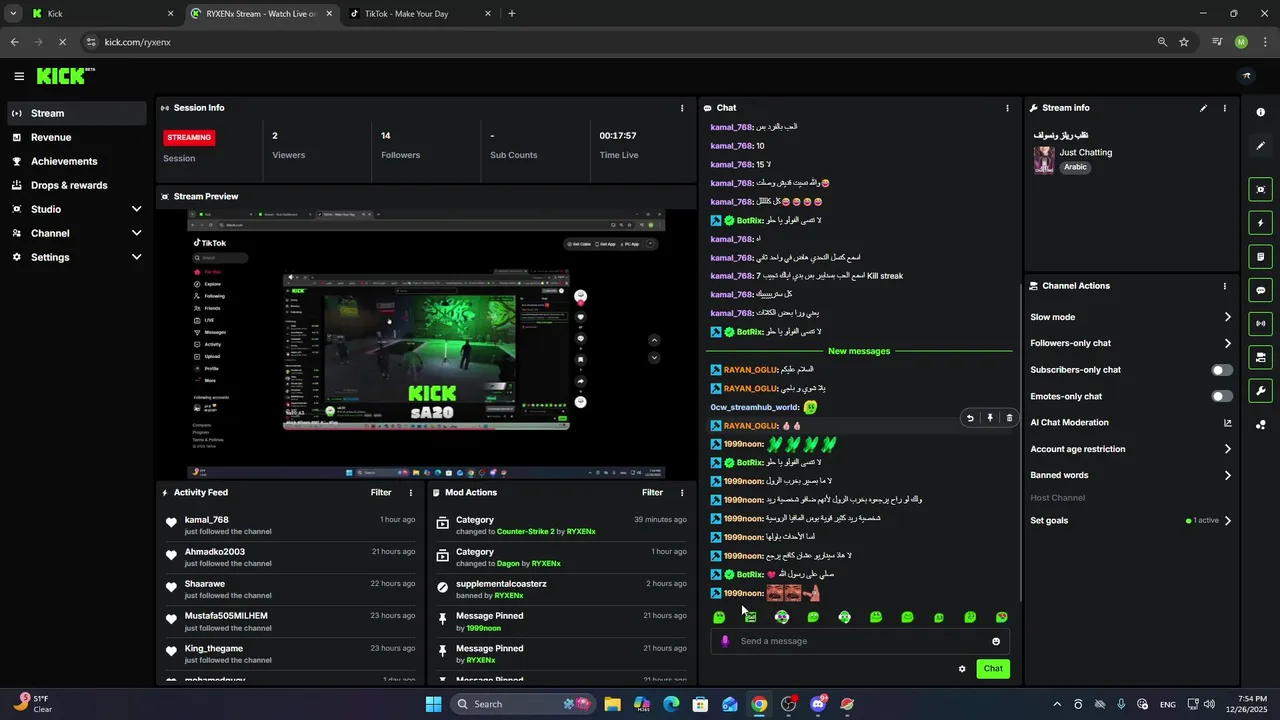Viewport: 1280px width, 720px height.
Task: Delete the hovered RAYAN_OGLU chat message
Action: point(1009,418)
